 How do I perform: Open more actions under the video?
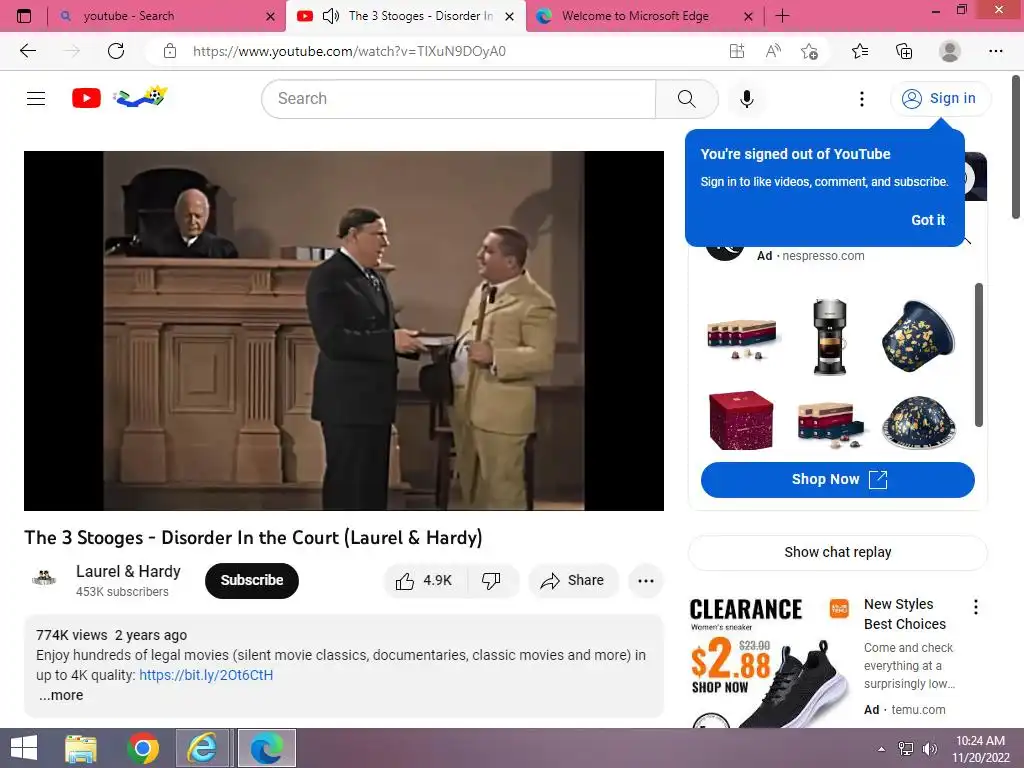(645, 581)
